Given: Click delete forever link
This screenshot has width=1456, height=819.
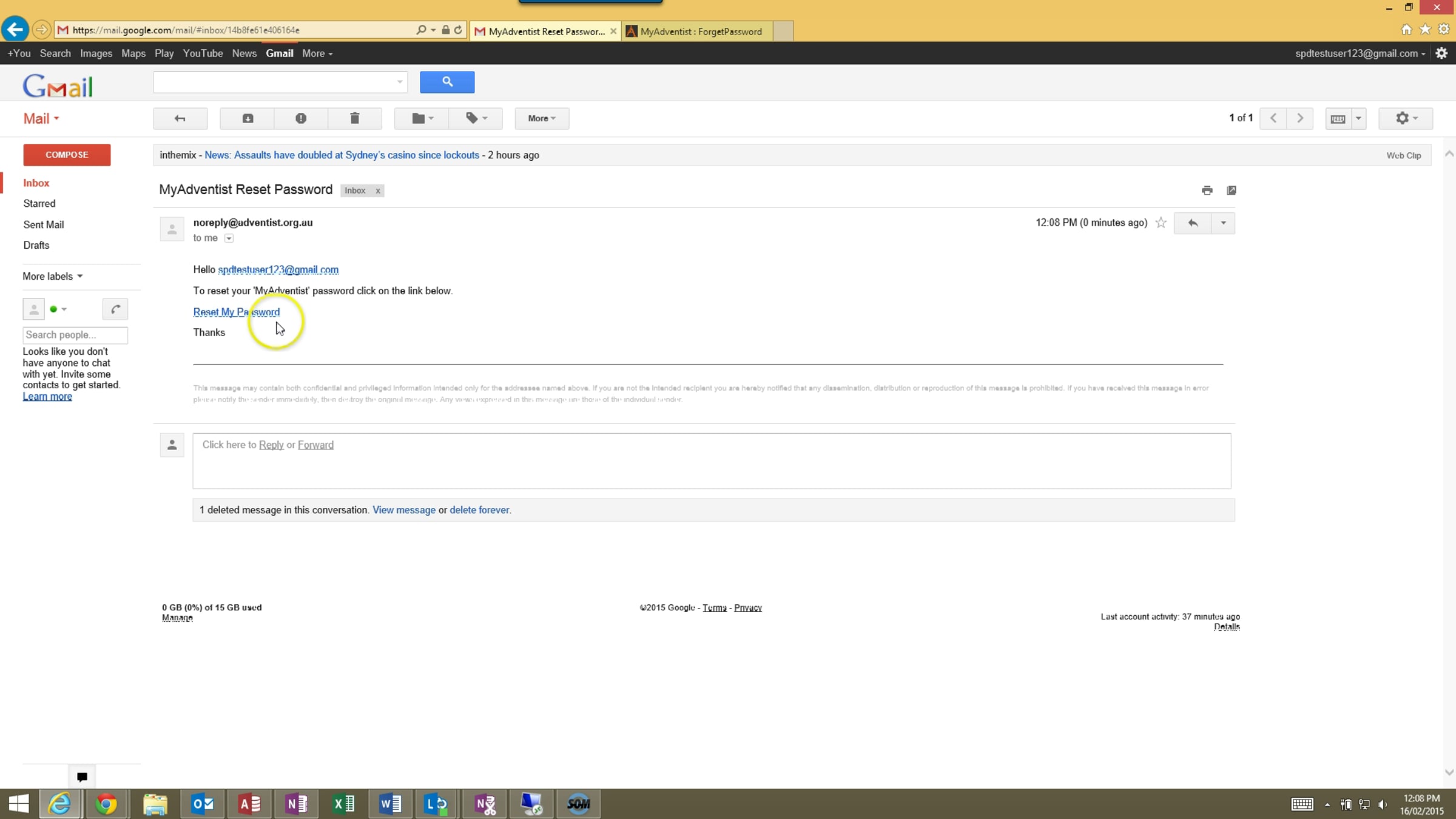Looking at the screenshot, I should click(x=479, y=510).
